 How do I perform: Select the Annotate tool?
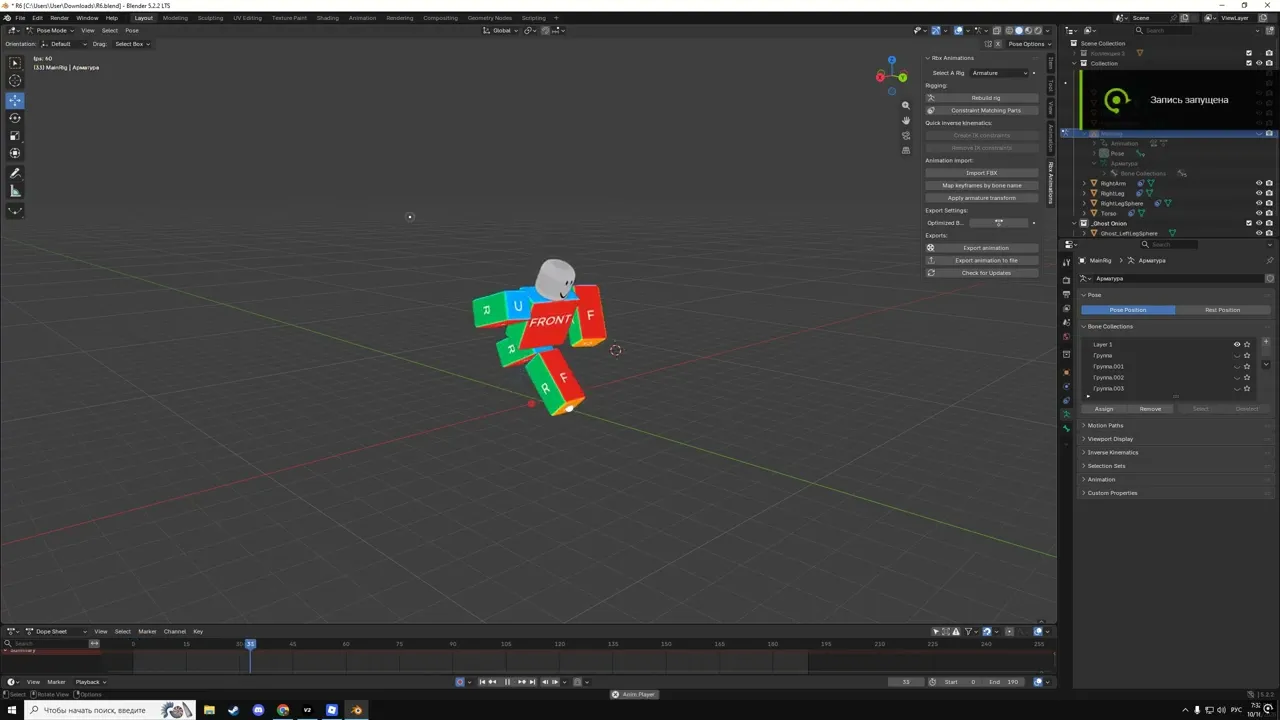coord(15,173)
